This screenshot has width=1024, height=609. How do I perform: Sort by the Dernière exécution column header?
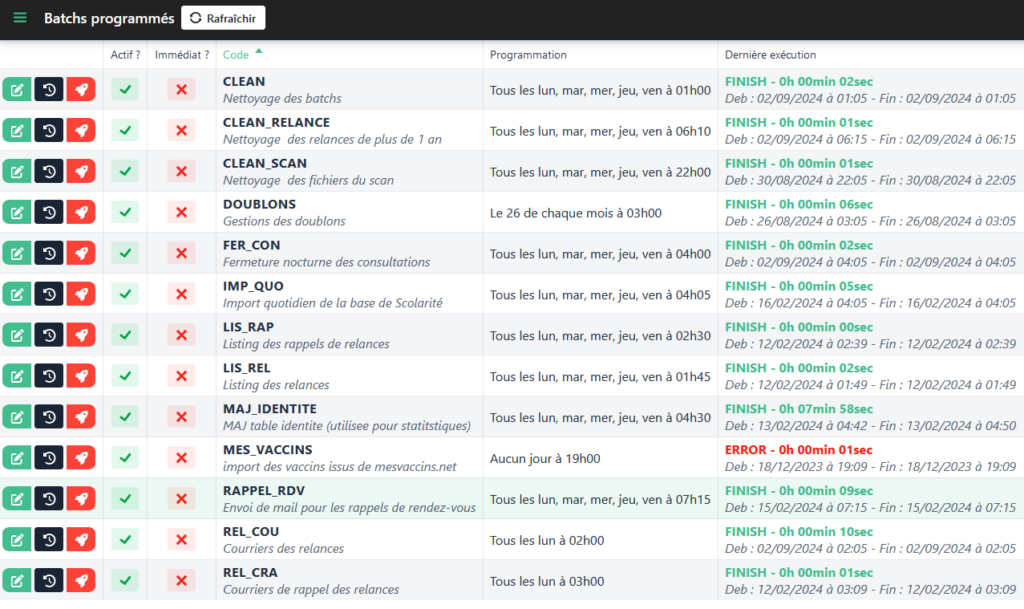770,55
